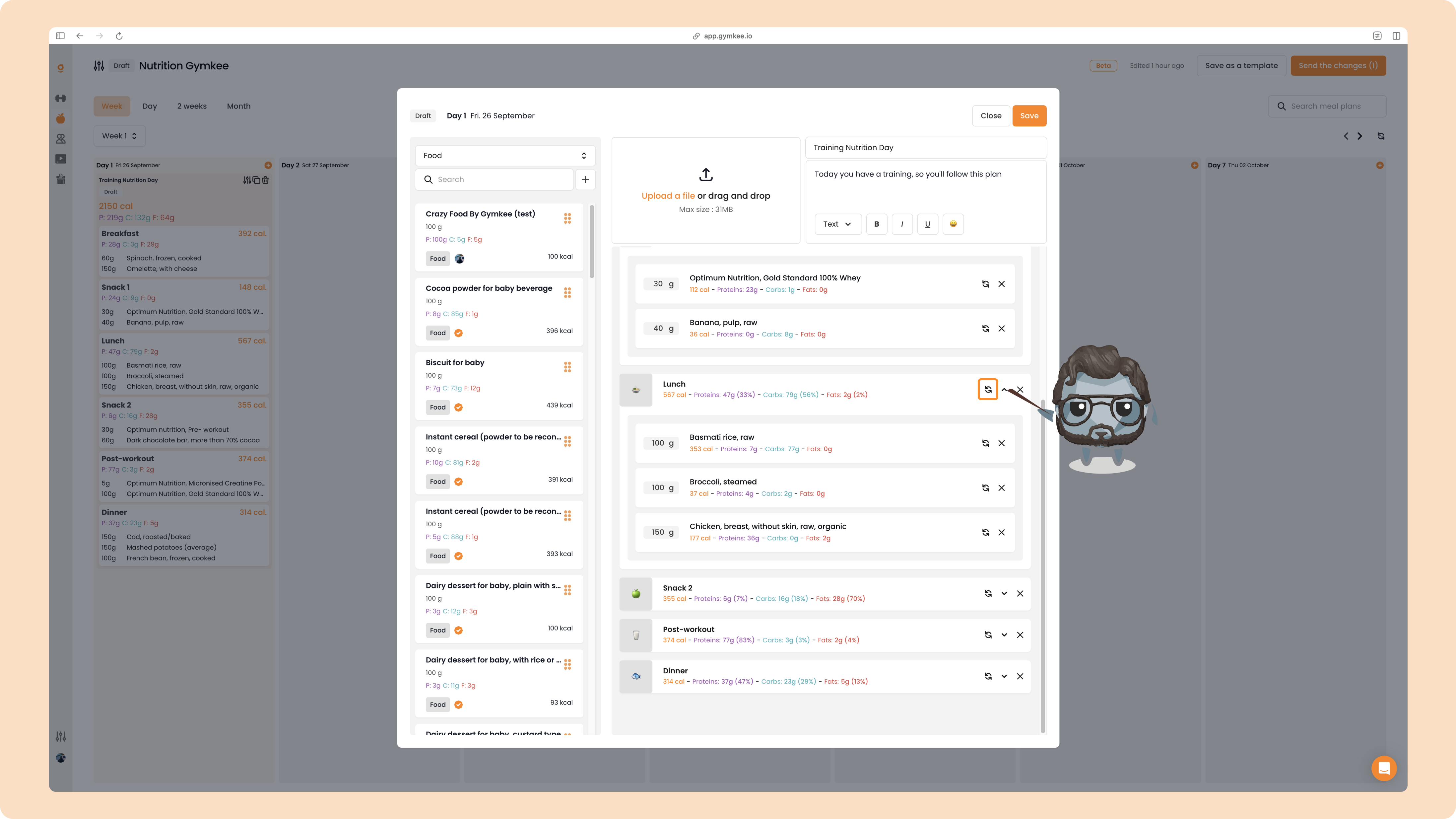Click the Lunch meal thumbnail icon
This screenshot has width=1456, height=819.
coord(636,390)
